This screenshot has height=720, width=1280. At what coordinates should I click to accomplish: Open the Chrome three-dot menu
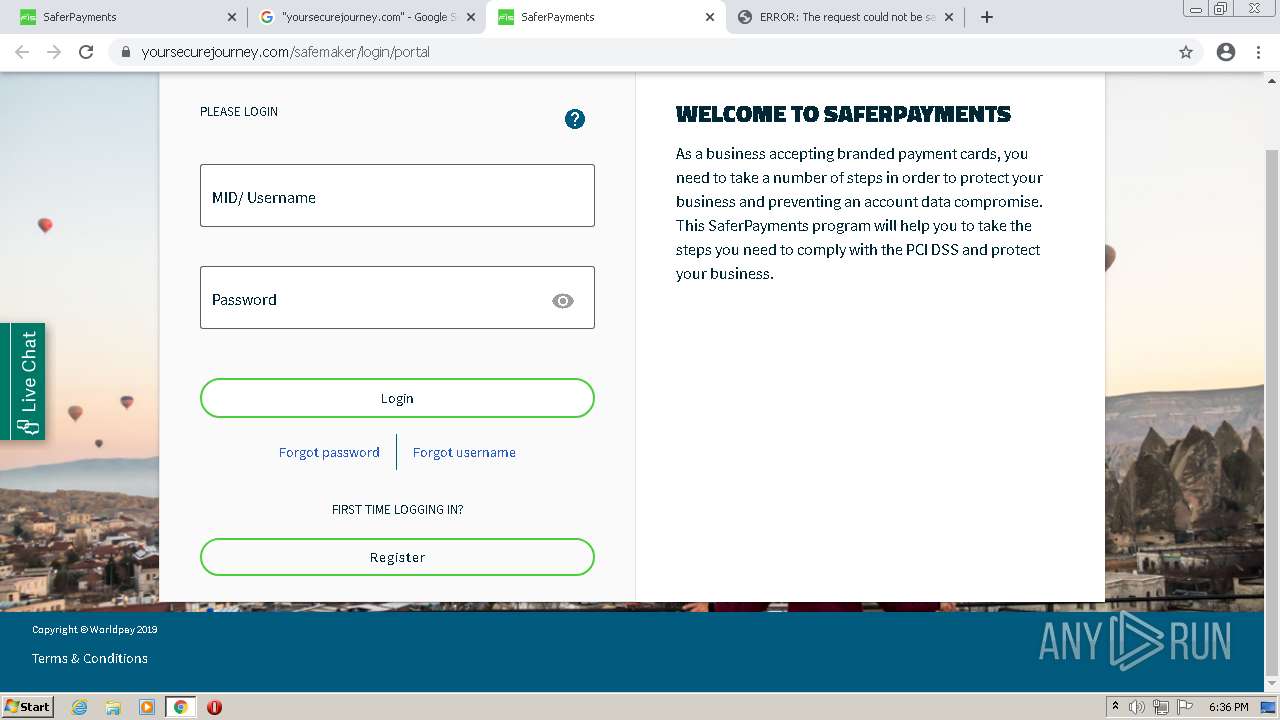[1258, 52]
